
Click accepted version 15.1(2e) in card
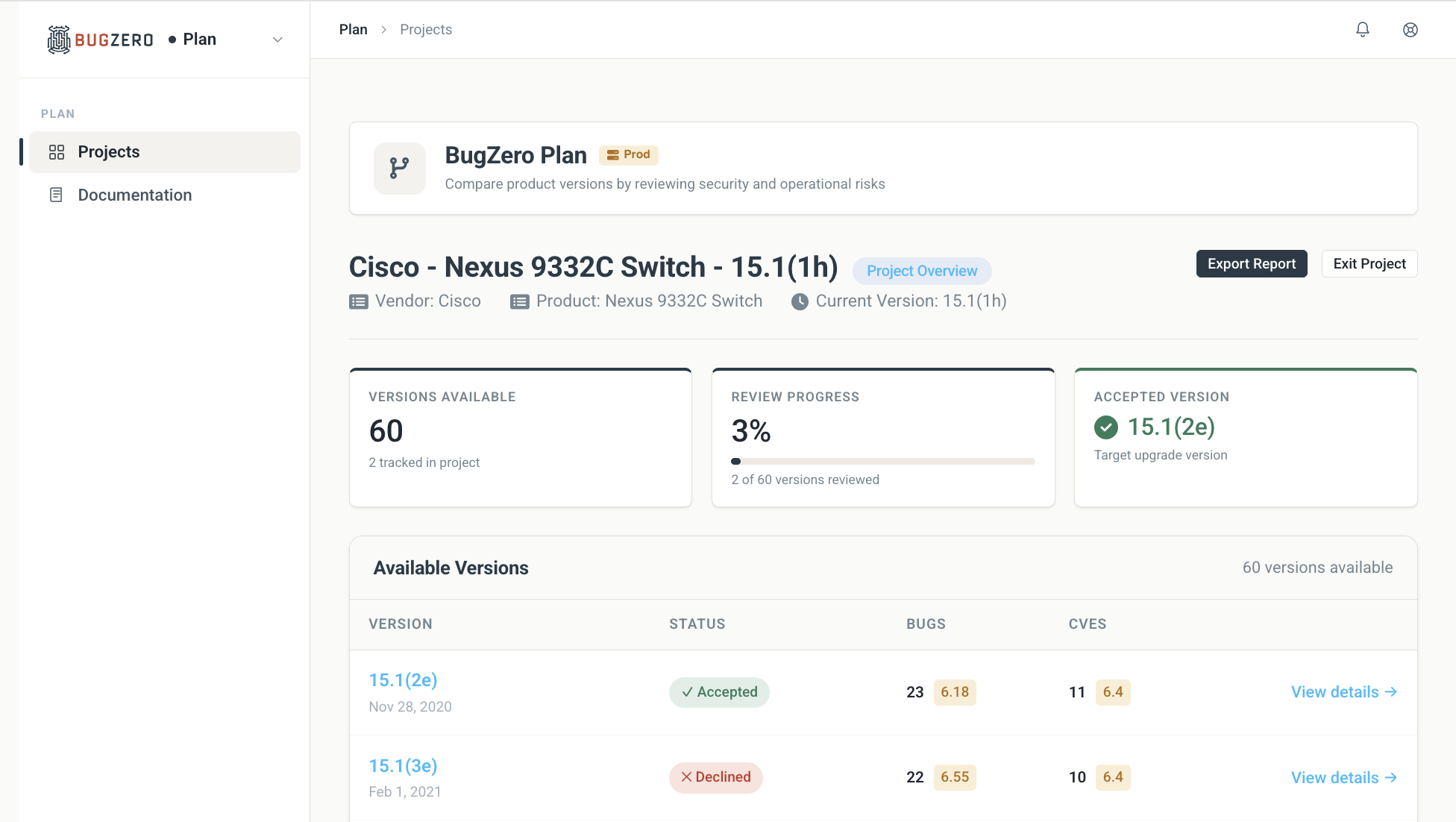coord(1171,427)
